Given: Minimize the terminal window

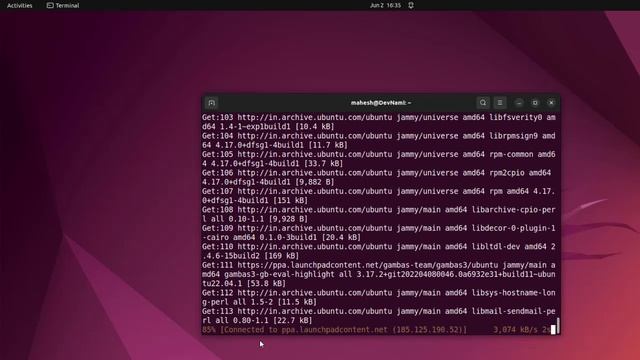Looking at the screenshot, I should point(519,103).
